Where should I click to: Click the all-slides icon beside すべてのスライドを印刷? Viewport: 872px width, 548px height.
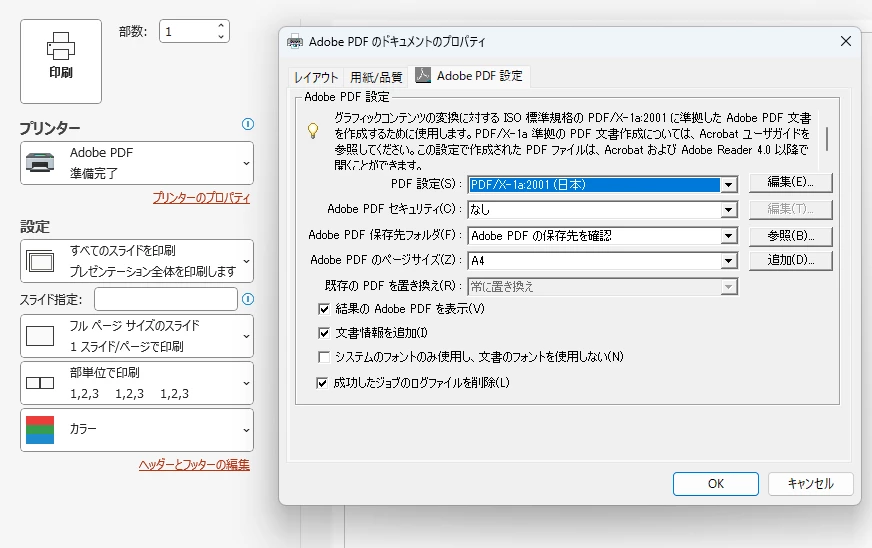tap(40, 261)
